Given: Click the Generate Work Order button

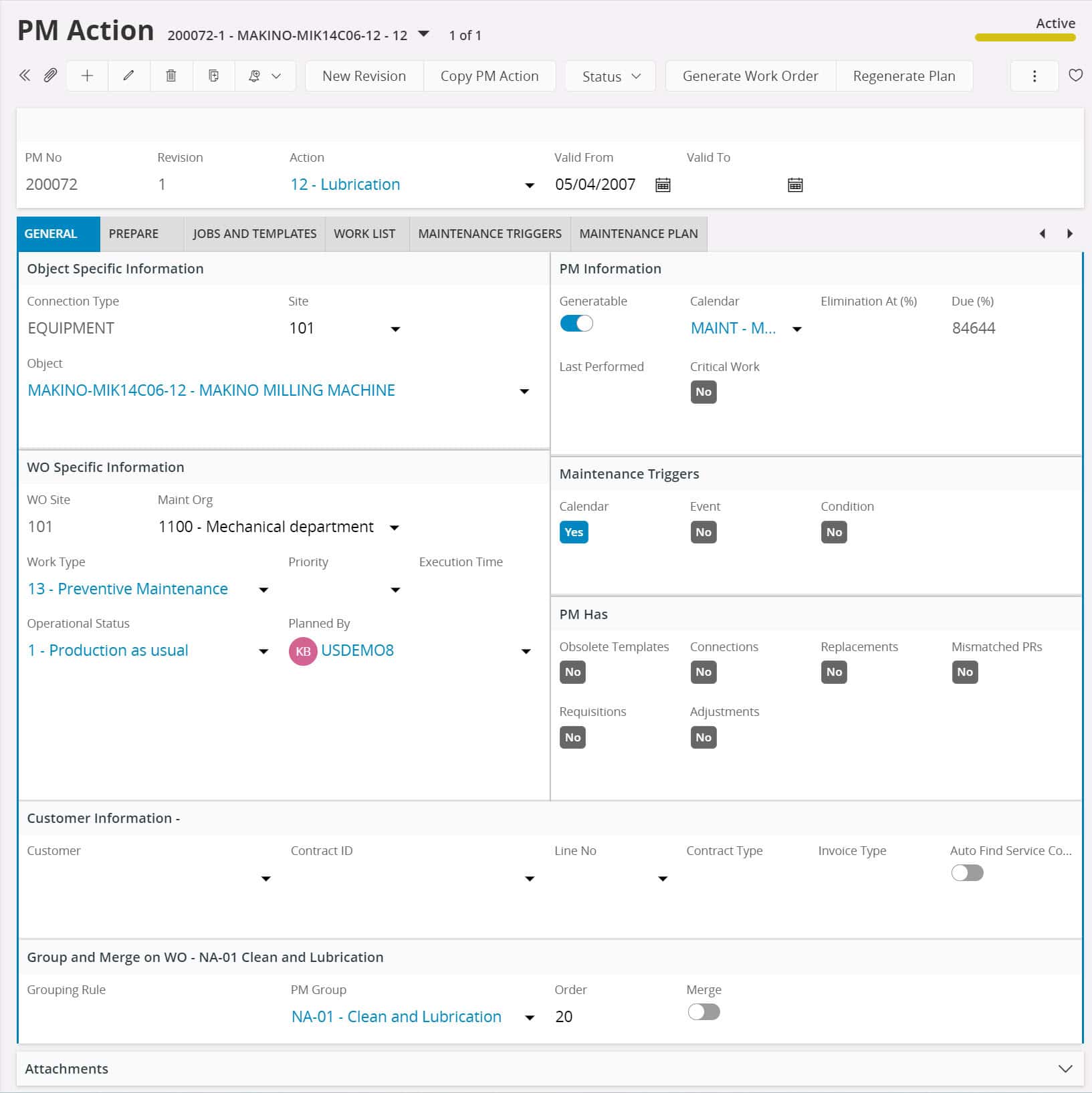Looking at the screenshot, I should coord(750,76).
